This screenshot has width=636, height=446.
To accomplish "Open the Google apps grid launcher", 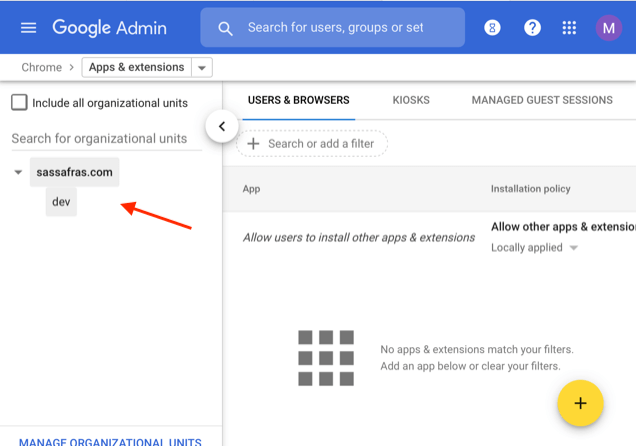I will (570, 28).
